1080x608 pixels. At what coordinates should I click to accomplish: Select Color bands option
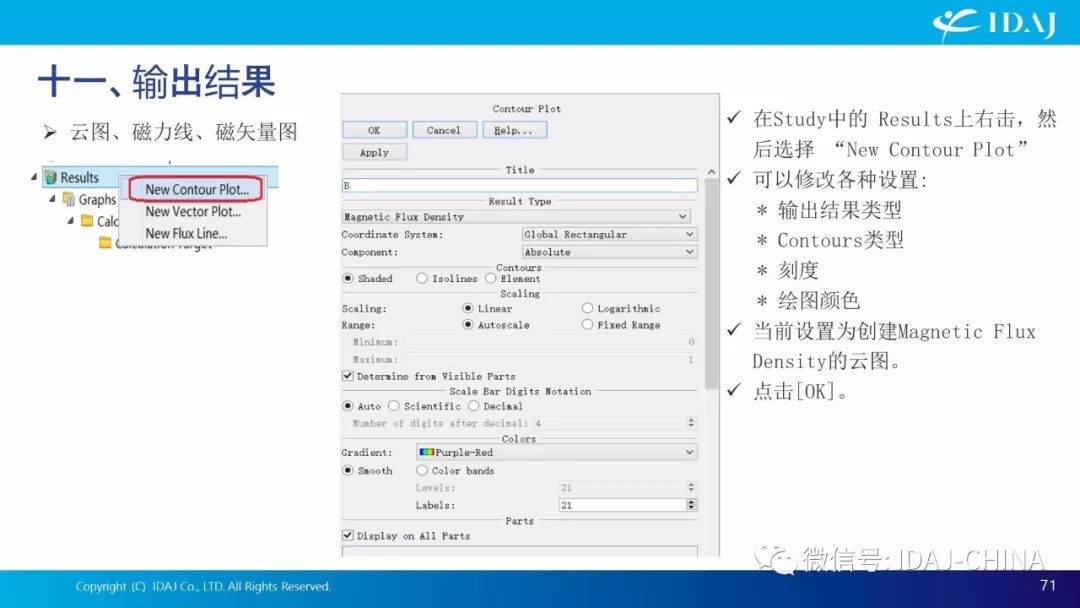tap(422, 470)
